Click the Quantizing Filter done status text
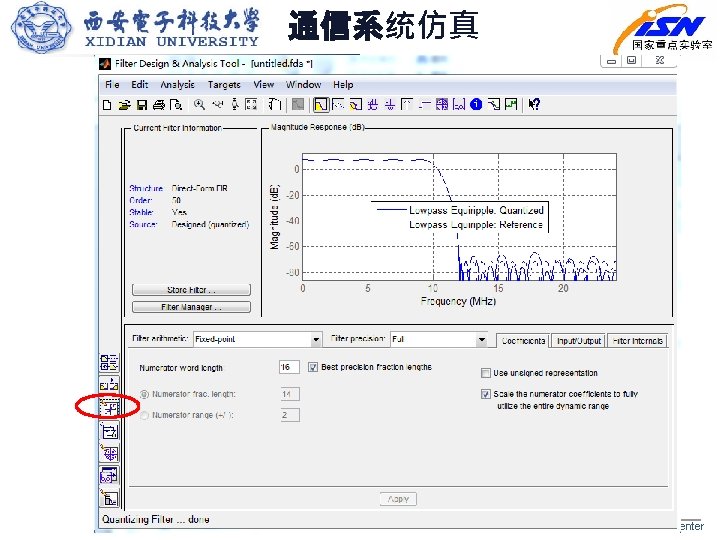Viewport: 720px width, 540px height. coord(156,519)
